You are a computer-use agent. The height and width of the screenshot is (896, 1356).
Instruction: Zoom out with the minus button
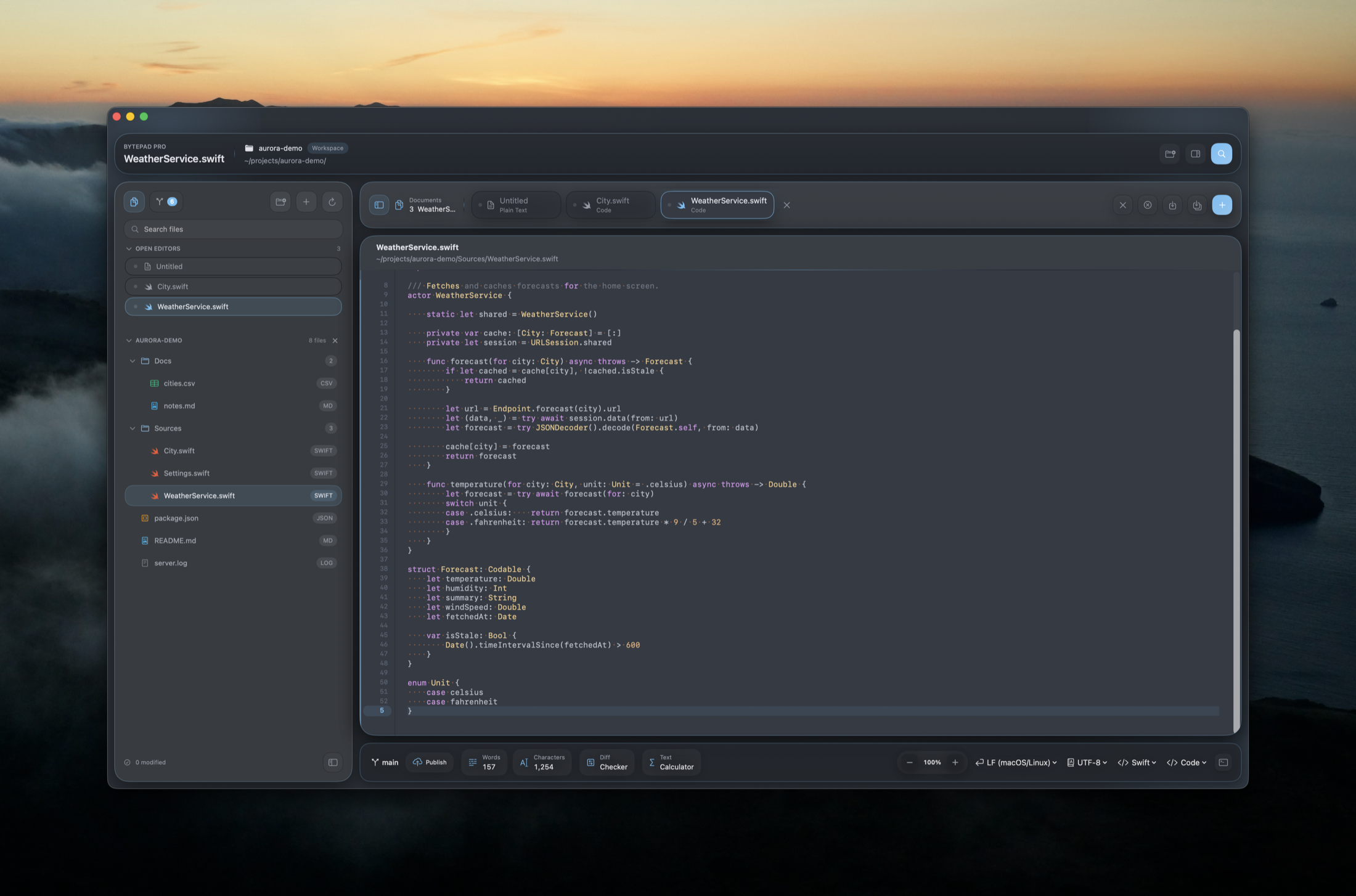[x=909, y=762]
